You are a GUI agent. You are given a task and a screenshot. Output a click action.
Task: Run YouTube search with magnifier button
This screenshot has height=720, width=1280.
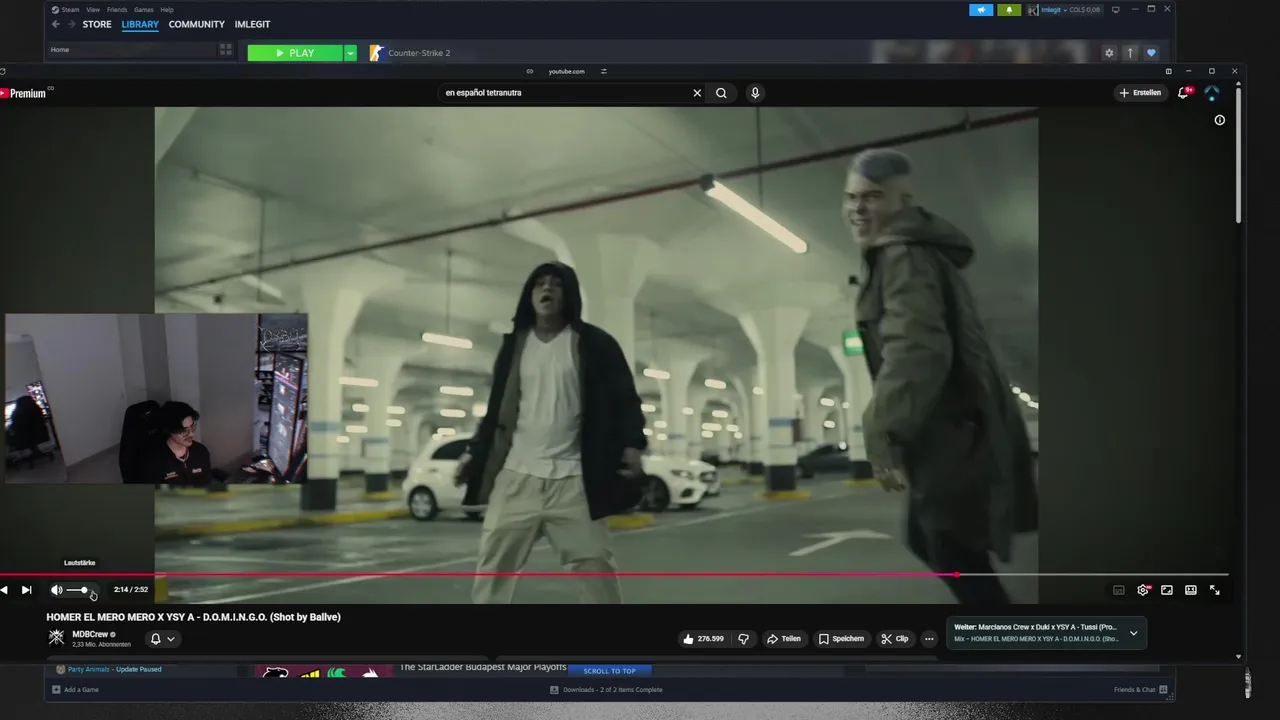tap(721, 93)
